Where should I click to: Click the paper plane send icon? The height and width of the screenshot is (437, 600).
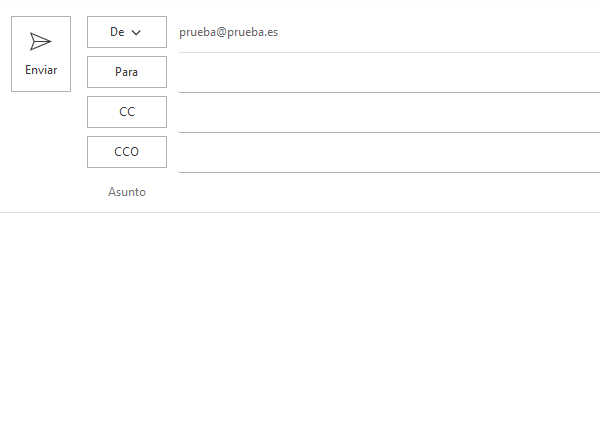(41, 41)
